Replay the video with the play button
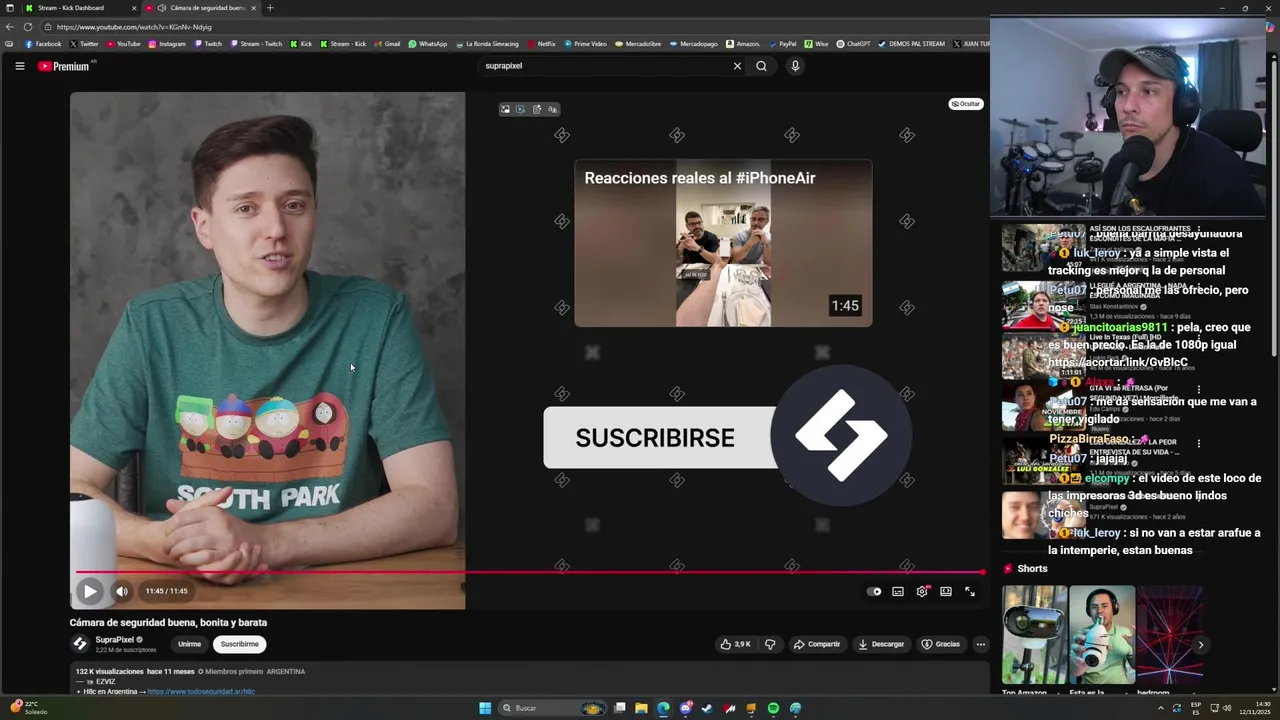This screenshot has width=1280, height=720. pos(90,591)
